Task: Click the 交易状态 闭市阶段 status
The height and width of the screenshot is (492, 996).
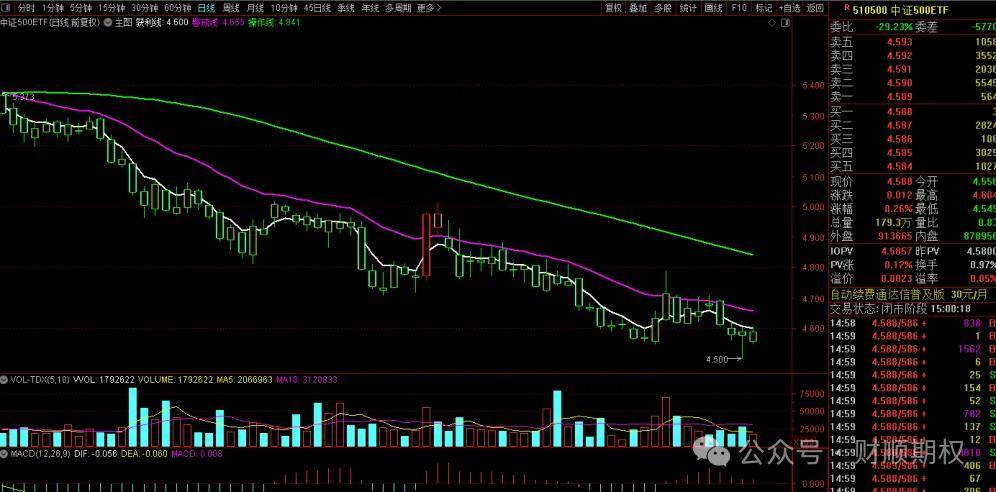Action: point(878,309)
